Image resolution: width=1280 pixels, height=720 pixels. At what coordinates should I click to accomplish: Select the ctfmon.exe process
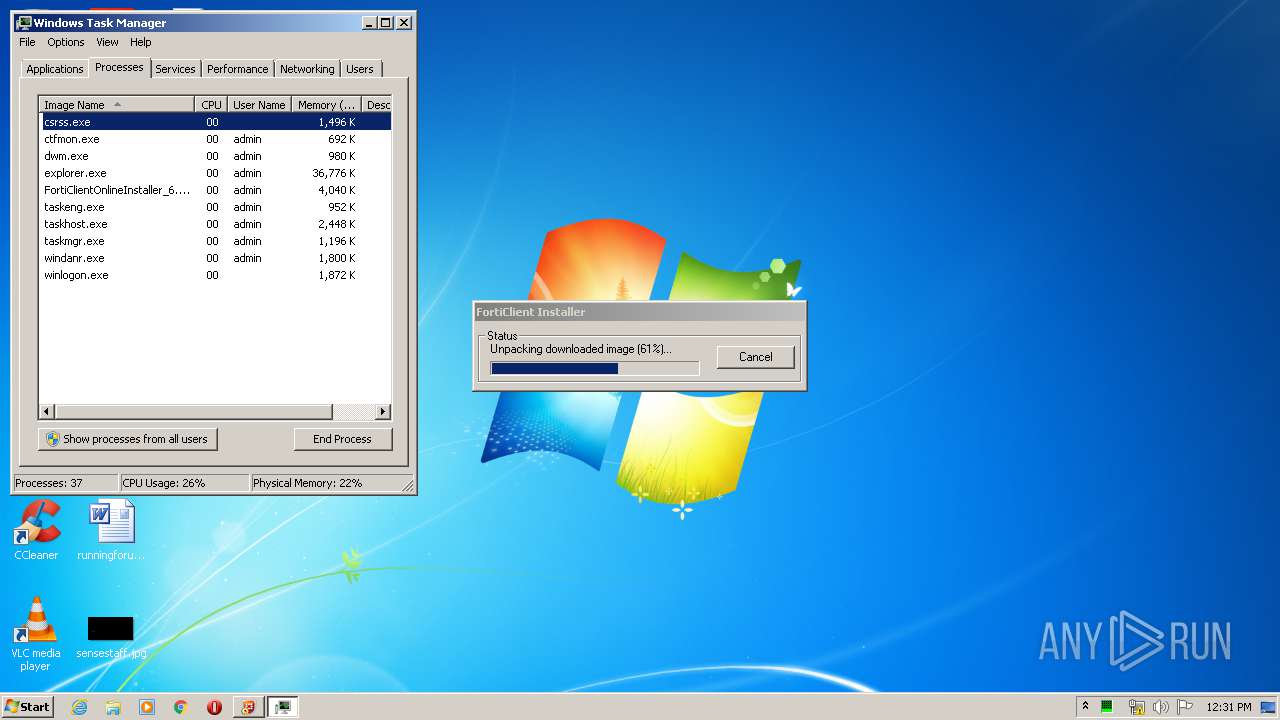(x=215, y=139)
